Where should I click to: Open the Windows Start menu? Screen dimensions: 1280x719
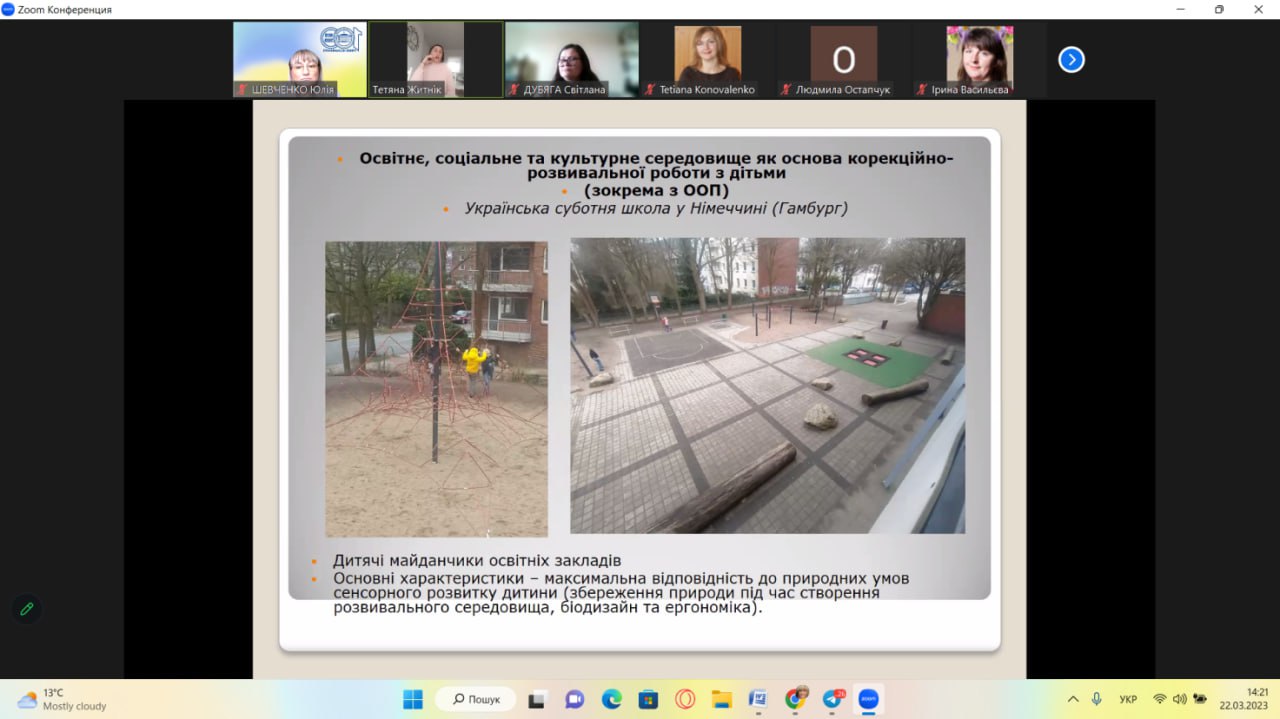413,699
